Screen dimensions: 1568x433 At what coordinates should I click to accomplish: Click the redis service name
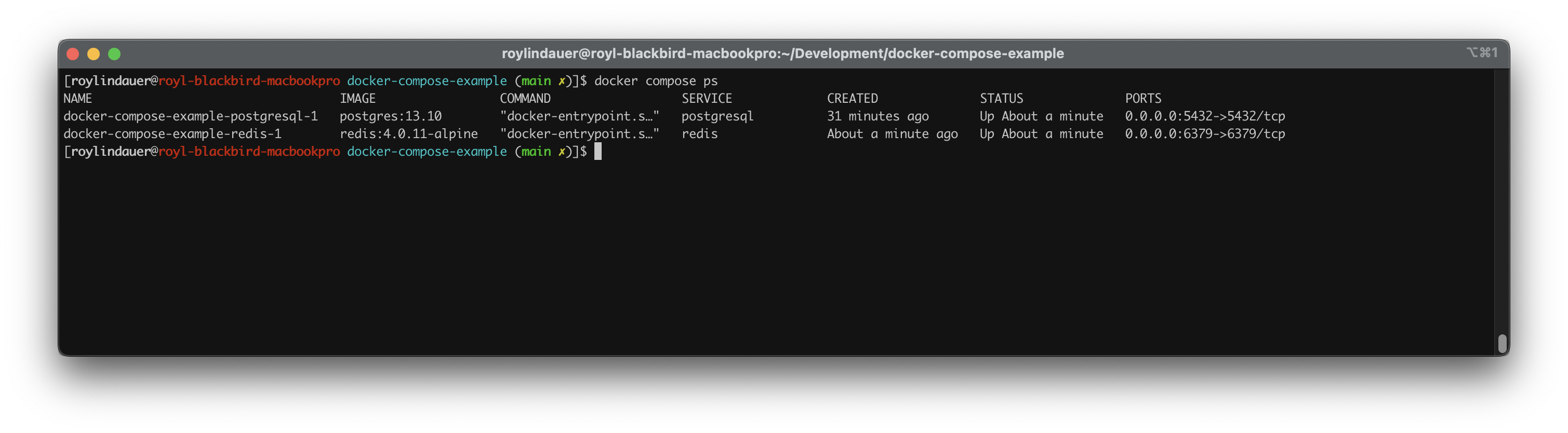699,134
